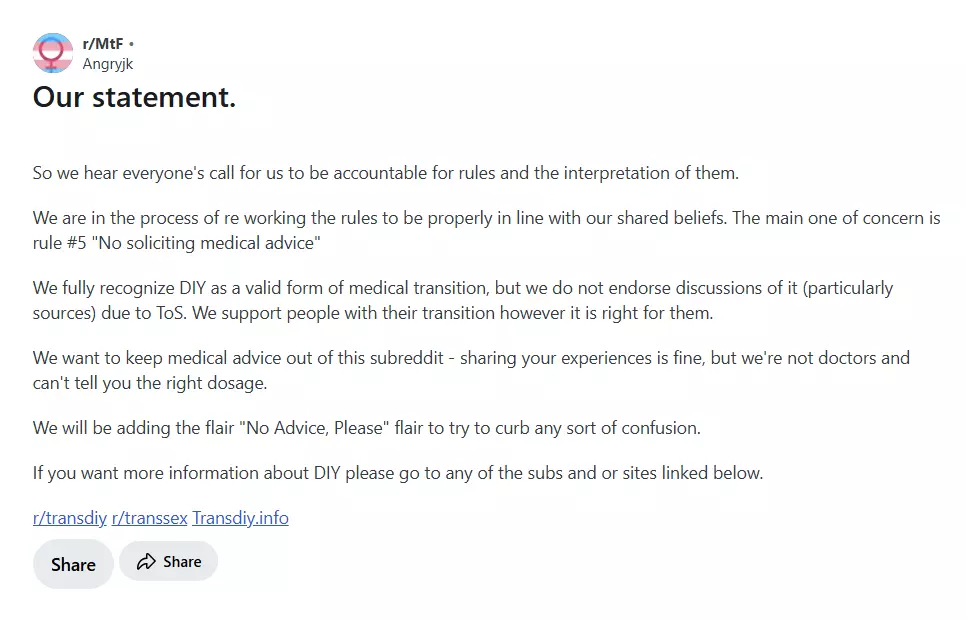This screenshot has width=967, height=620.
Task: Follow the r/transdiy link
Action: [70, 518]
